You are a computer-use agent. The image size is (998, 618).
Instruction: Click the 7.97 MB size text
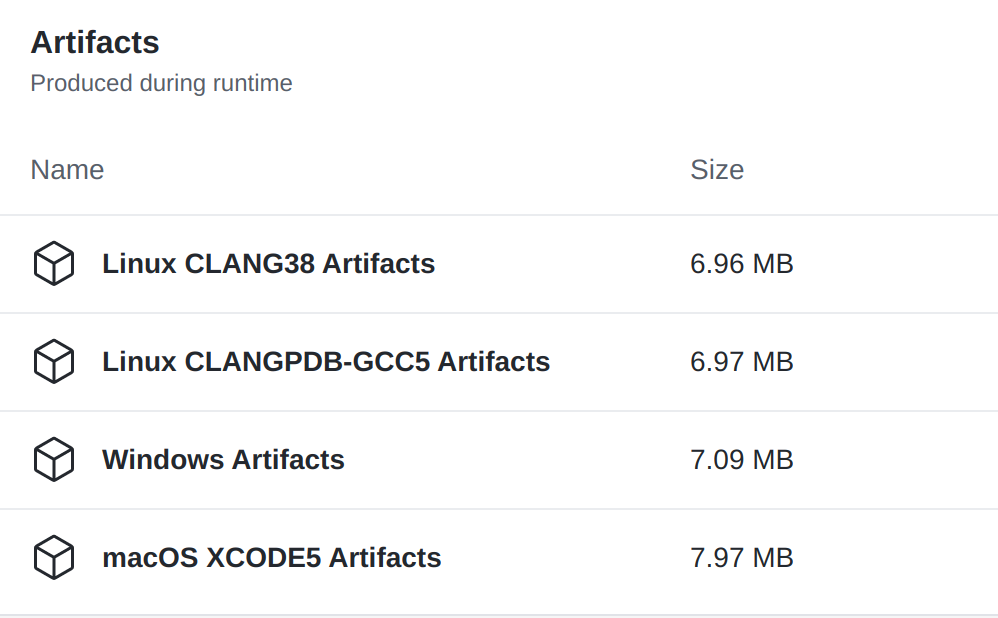(x=741, y=558)
